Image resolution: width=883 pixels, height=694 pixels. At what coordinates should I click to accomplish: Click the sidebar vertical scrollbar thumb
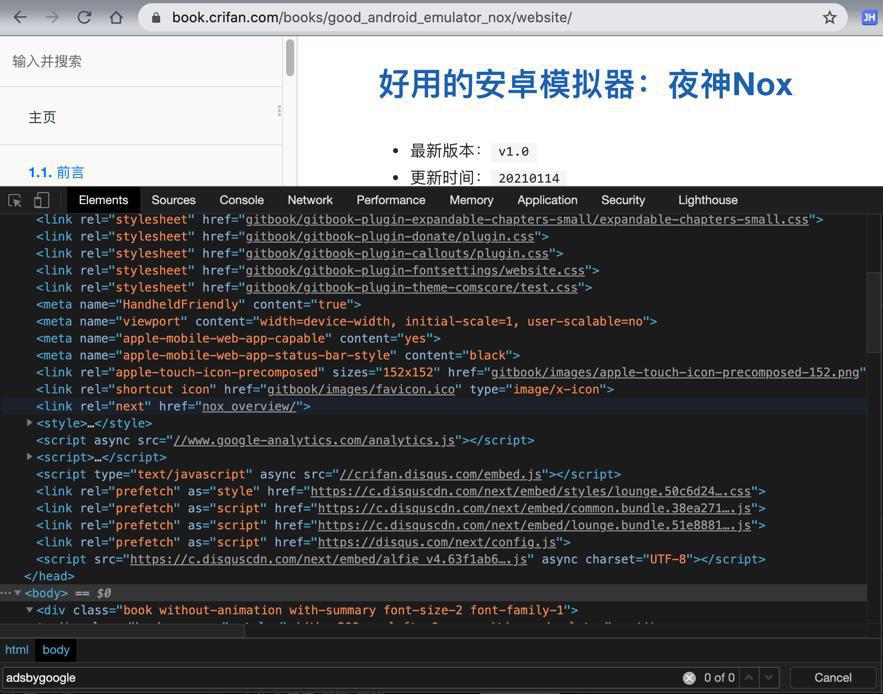290,57
